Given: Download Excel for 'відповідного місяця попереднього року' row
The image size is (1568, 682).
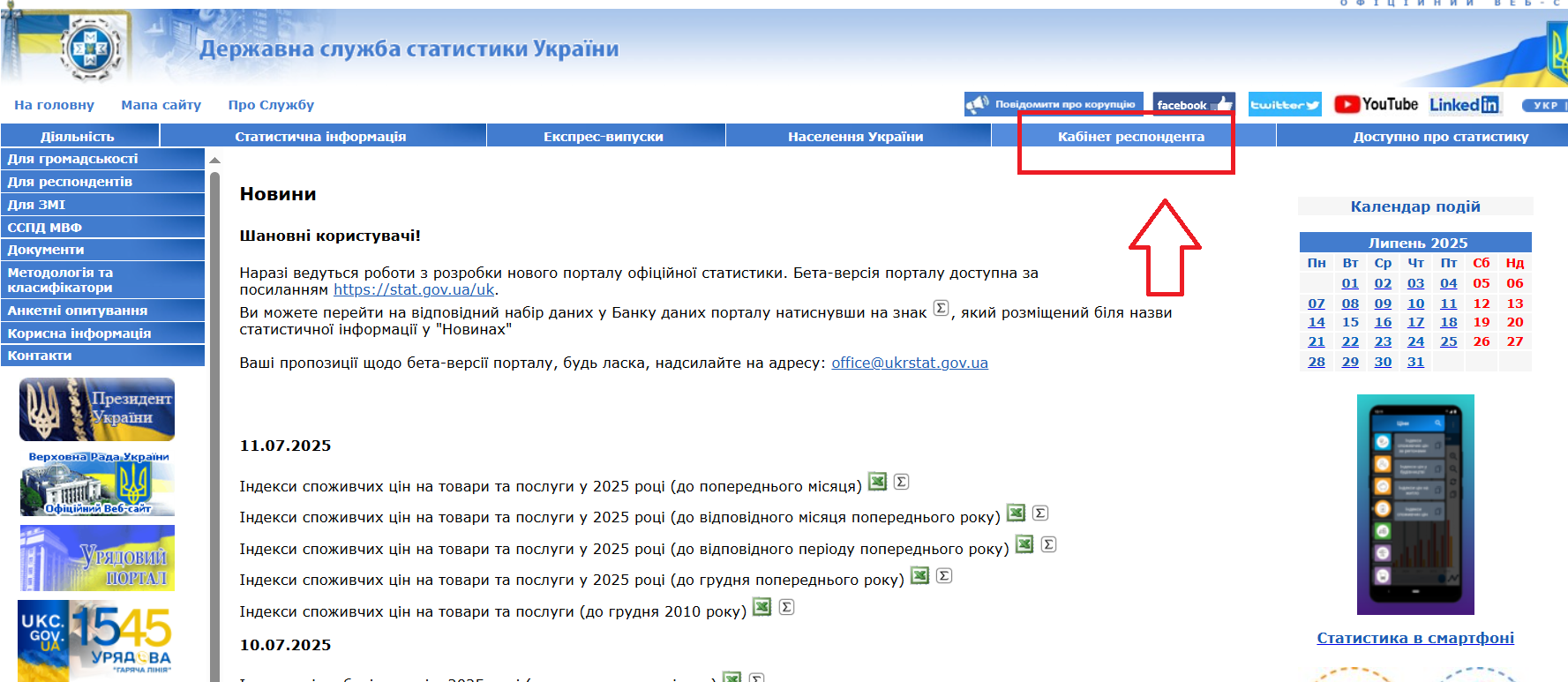Looking at the screenshot, I should [1017, 513].
